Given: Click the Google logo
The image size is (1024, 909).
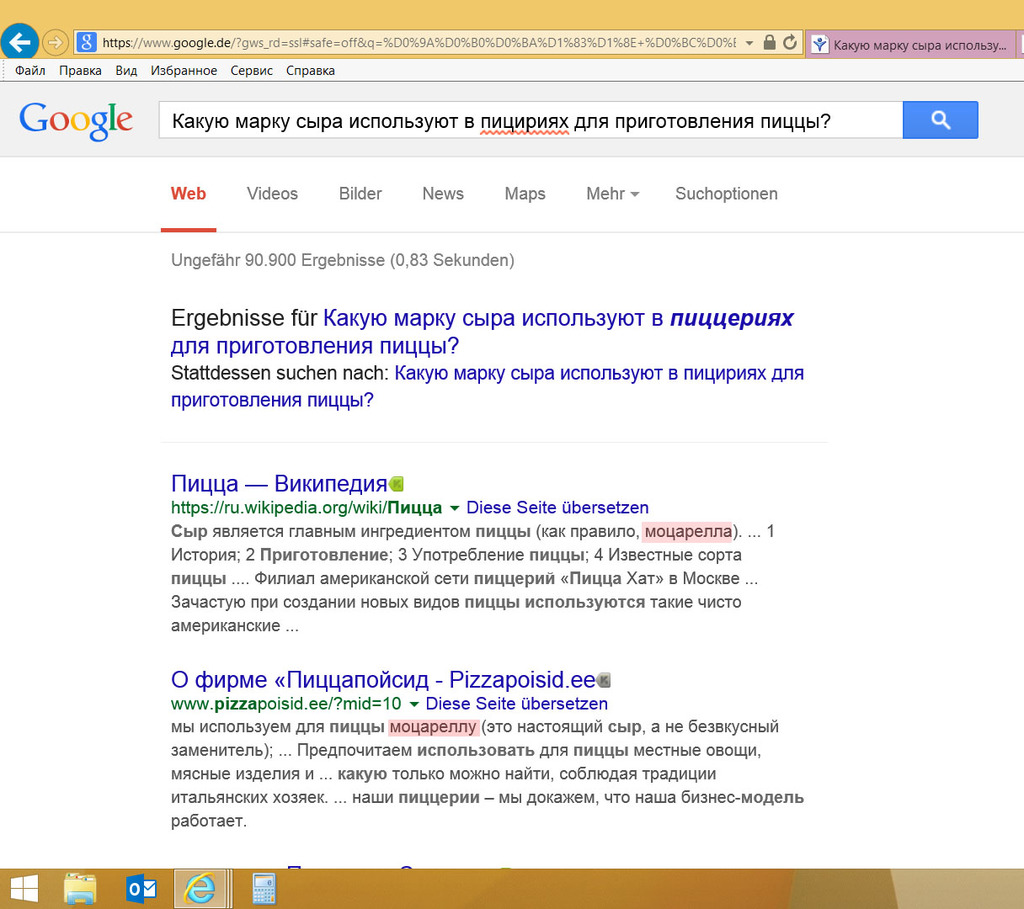Looking at the screenshot, I should tap(76, 120).
